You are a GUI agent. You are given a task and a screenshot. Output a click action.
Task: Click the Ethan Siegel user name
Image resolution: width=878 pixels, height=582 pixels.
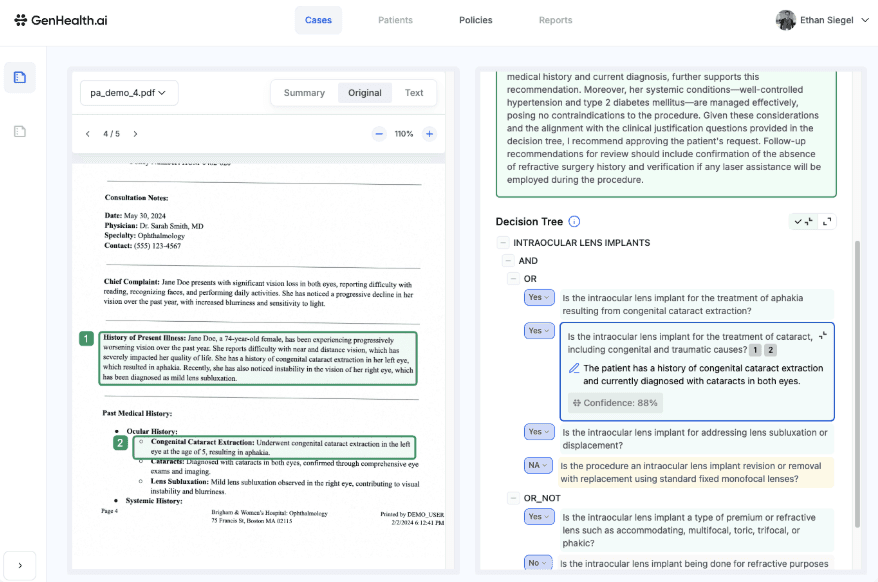pos(826,20)
